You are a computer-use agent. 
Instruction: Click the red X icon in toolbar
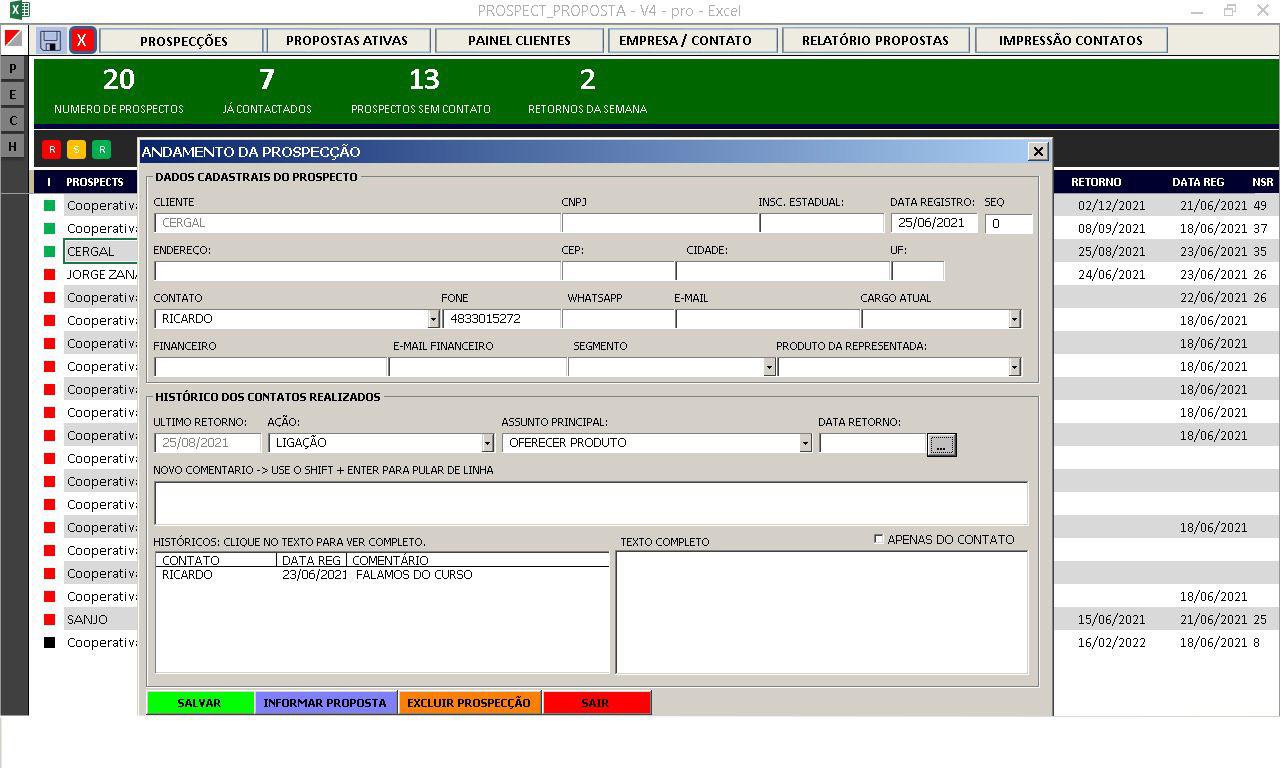(82, 41)
